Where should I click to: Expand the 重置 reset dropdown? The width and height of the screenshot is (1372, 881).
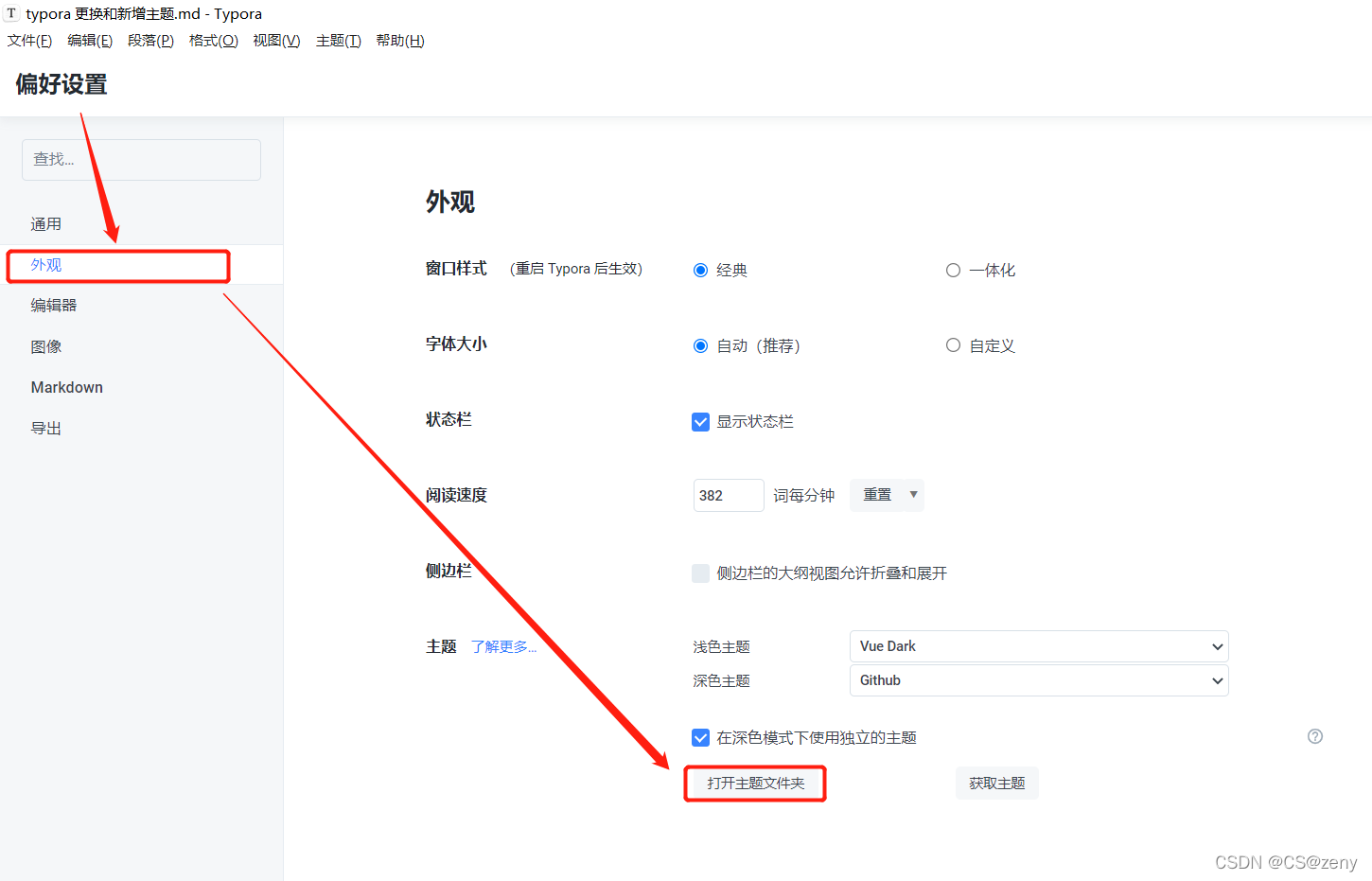tap(887, 495)
